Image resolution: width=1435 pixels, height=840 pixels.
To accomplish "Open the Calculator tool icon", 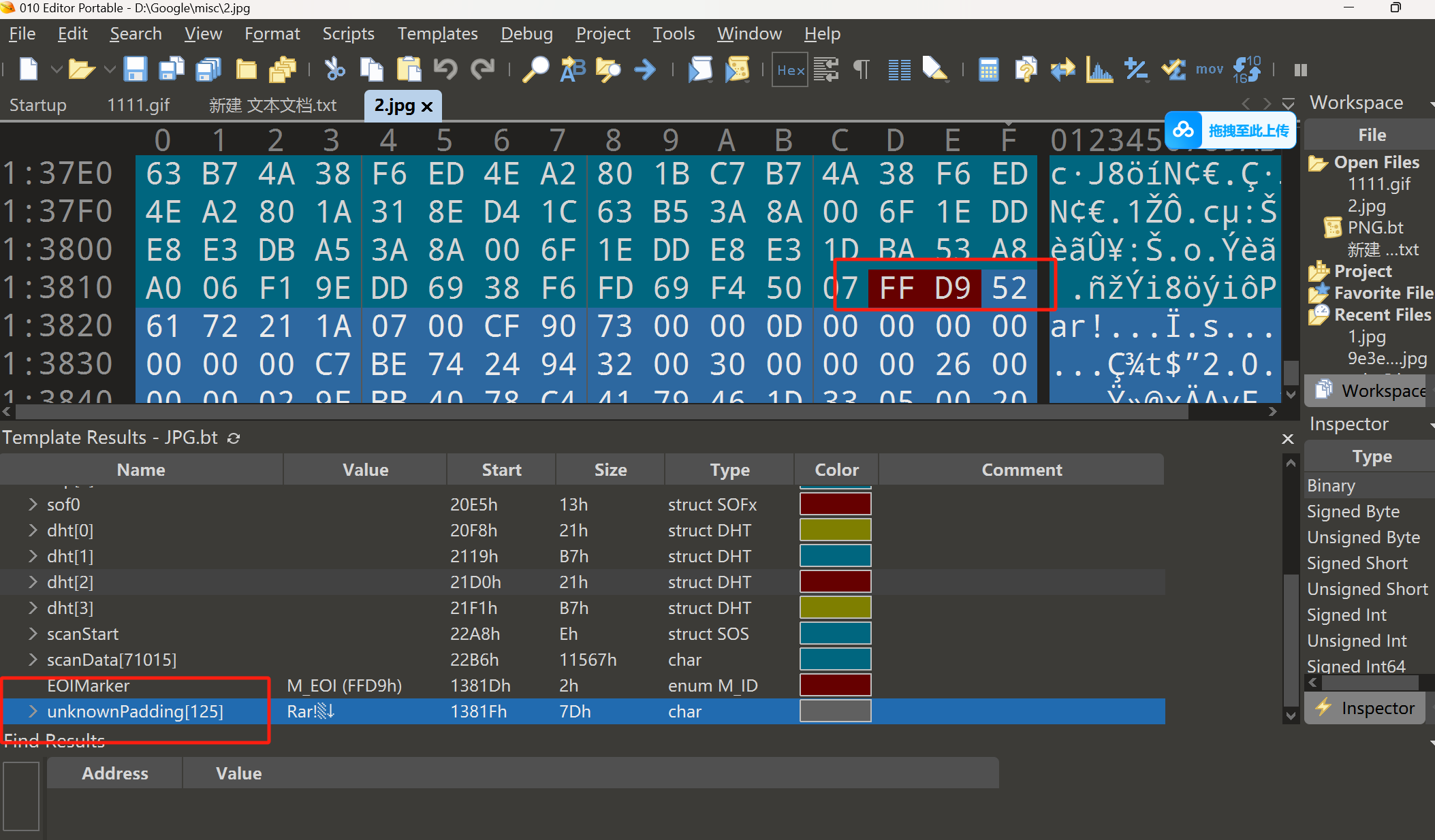I will 988,69.
